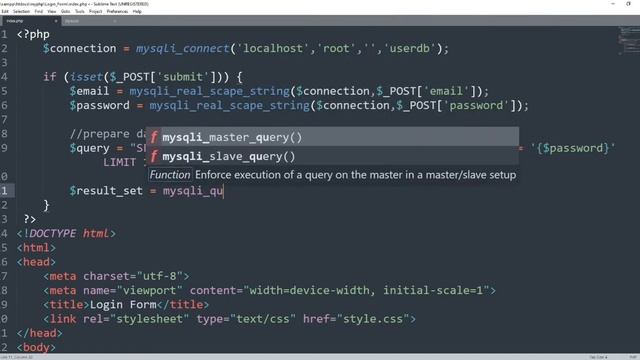This screenshot has width=640, height=360.
Task: Click the mysqli_connect function name
Action: 182,49
